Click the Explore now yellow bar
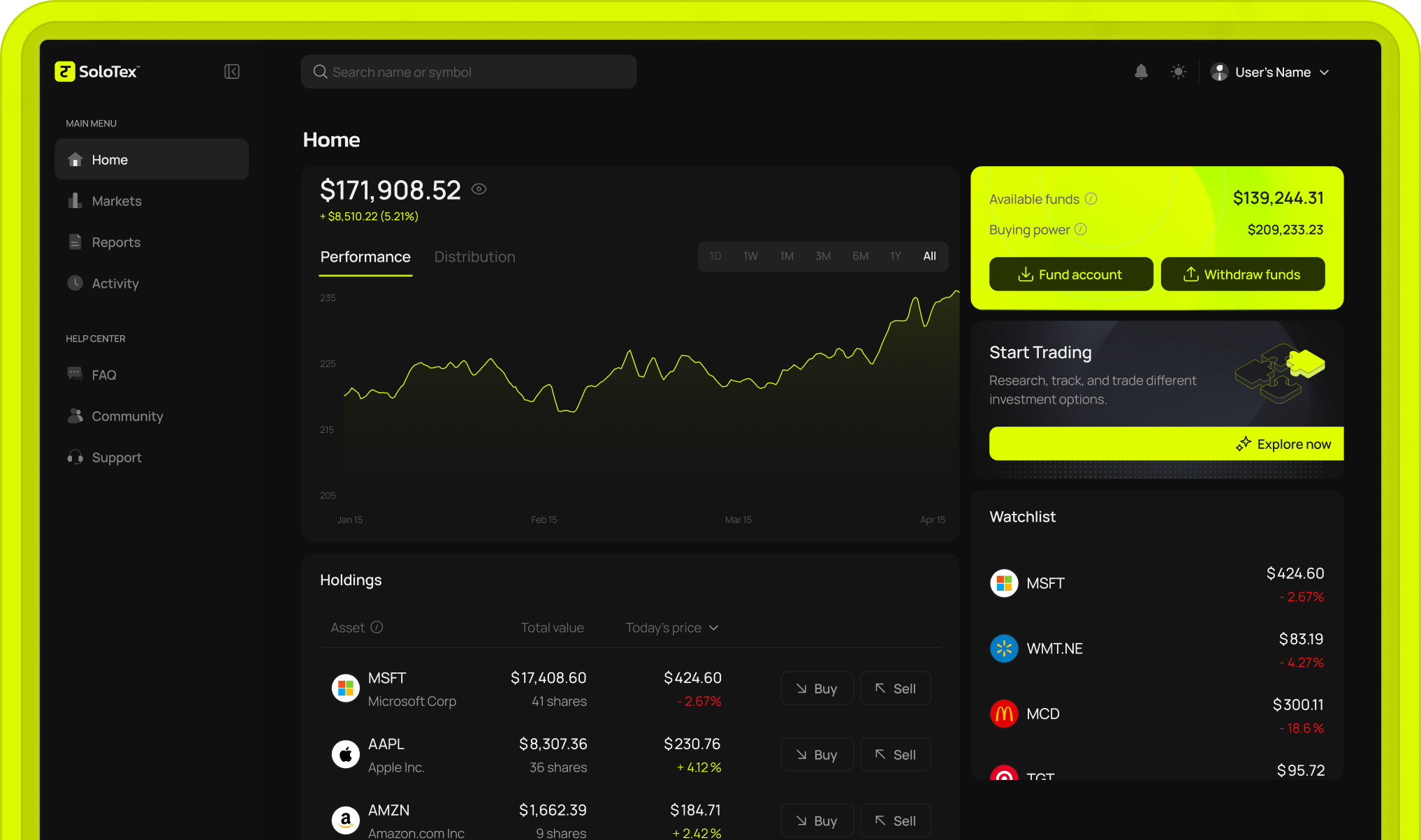The width and height of the screenshot is (1421, 840). (x=1166, y=444)
